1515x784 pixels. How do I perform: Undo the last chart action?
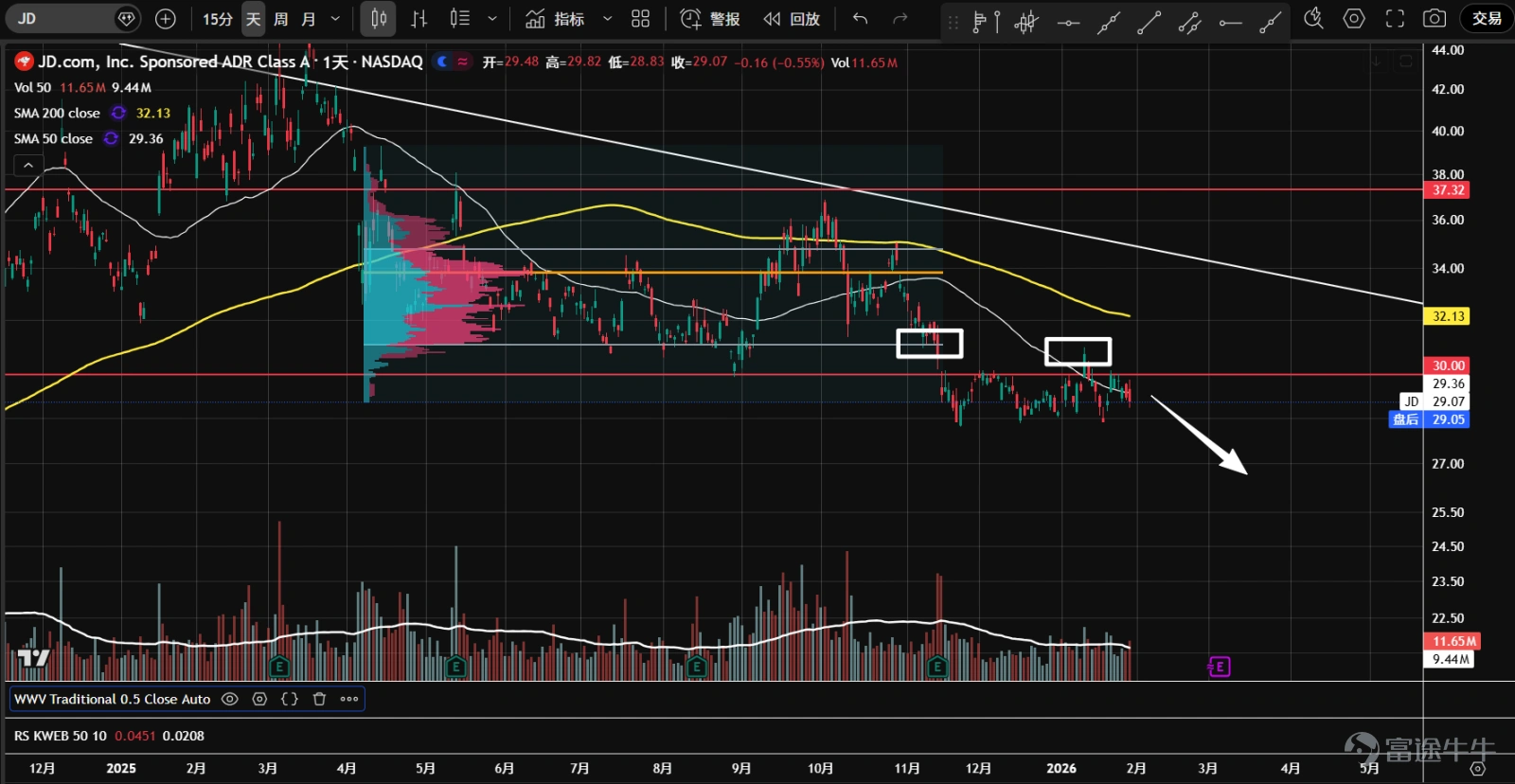[860, 19]
